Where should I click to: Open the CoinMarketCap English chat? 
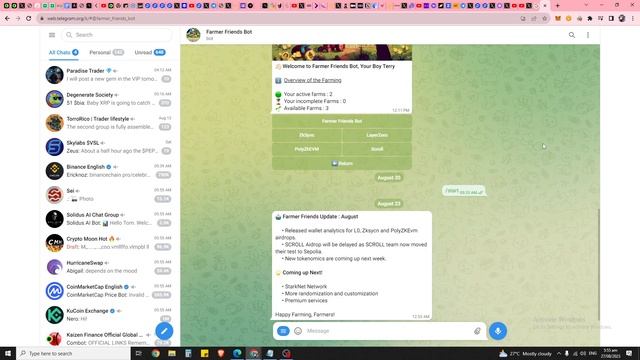pos(109,291)
